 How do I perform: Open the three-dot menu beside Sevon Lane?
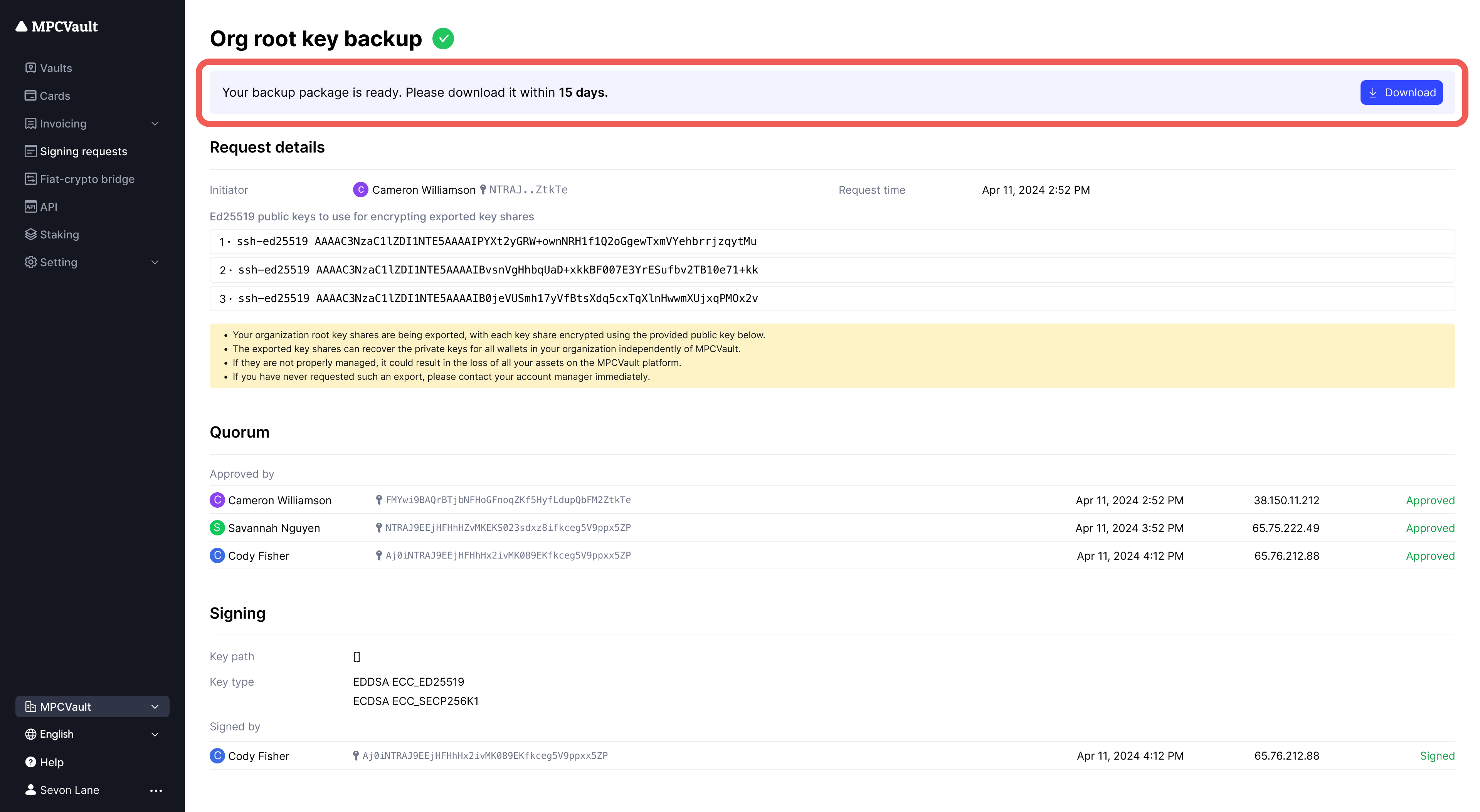[156, 790]
